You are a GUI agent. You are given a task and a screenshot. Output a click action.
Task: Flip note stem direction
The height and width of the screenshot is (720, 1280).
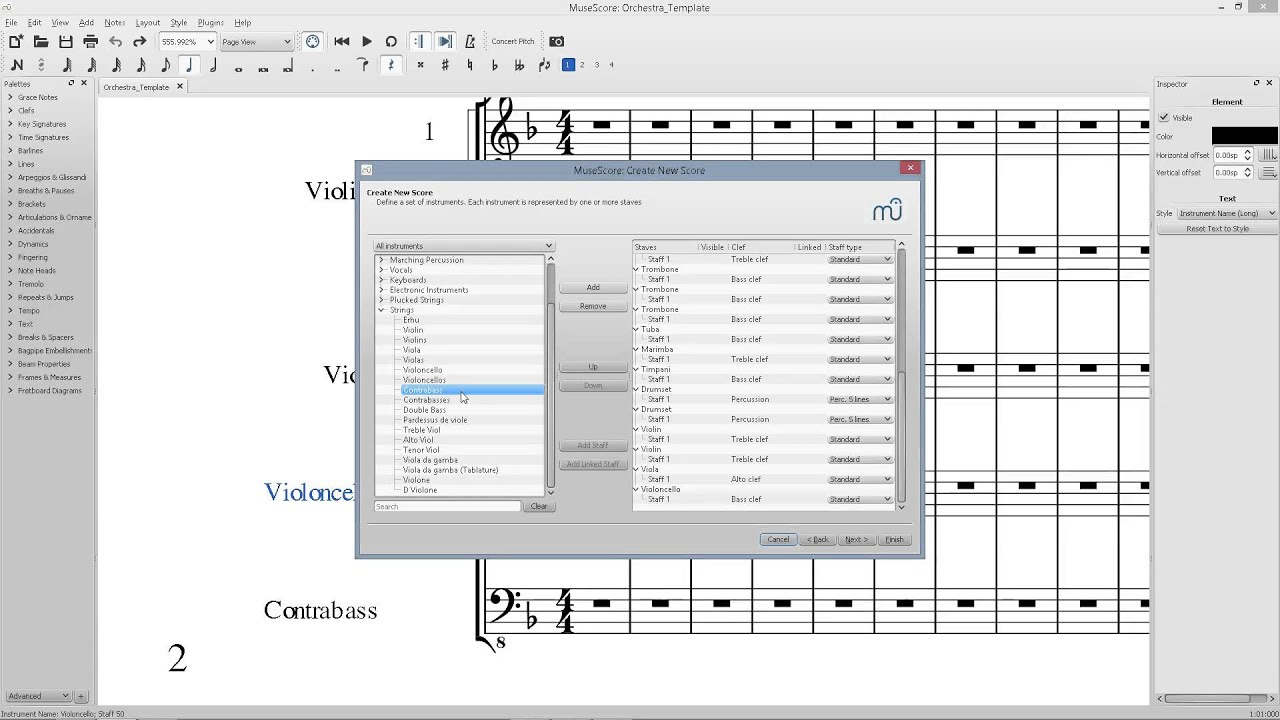pyautogui.click(x=544, y=65)
